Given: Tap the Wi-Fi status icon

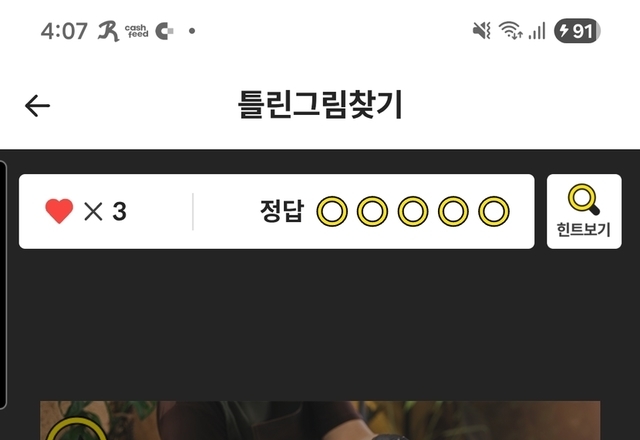Looking at the screenshot, I should click(510, 31).
